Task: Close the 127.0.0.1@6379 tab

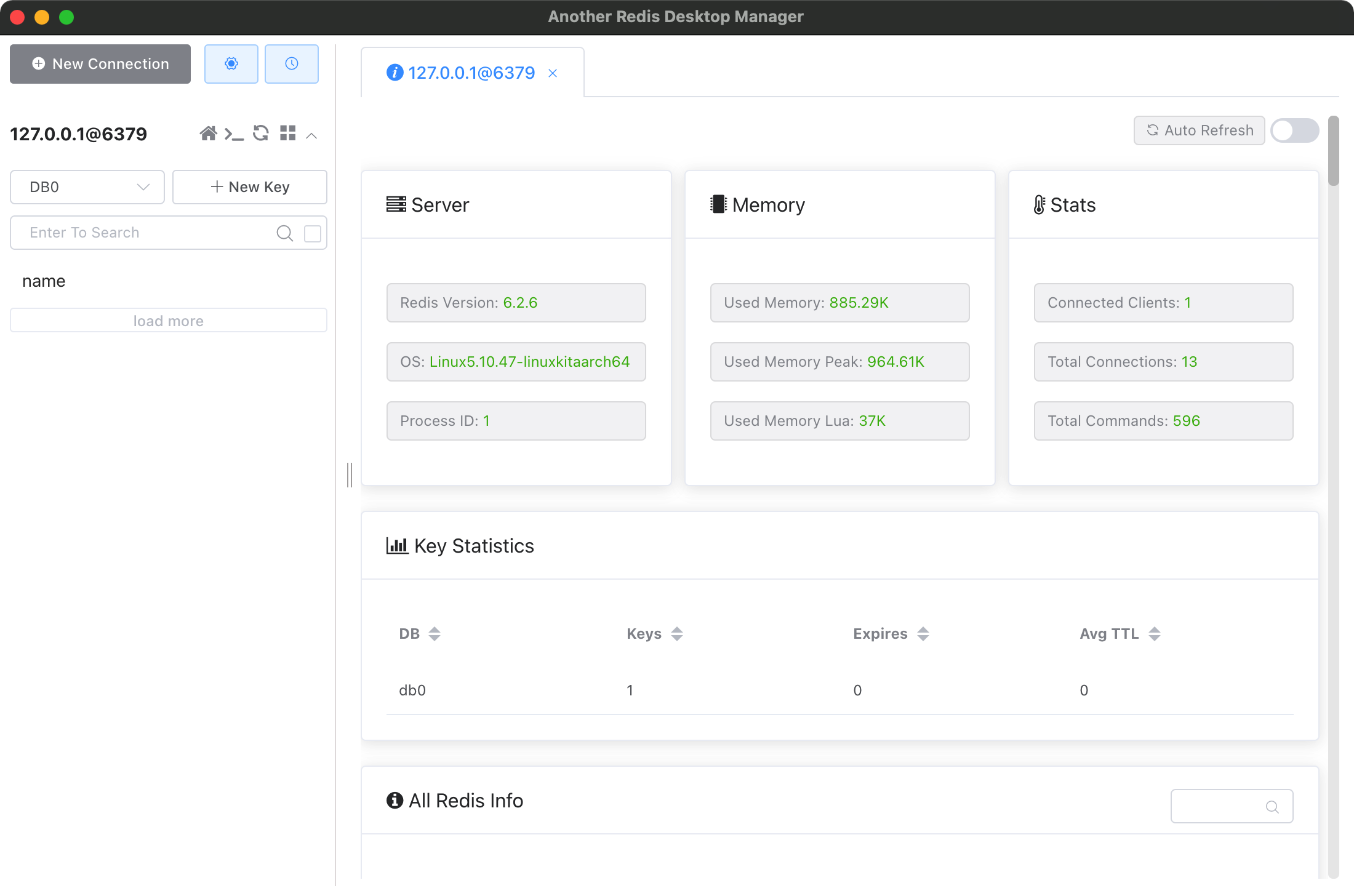Action: coord(553,73)
